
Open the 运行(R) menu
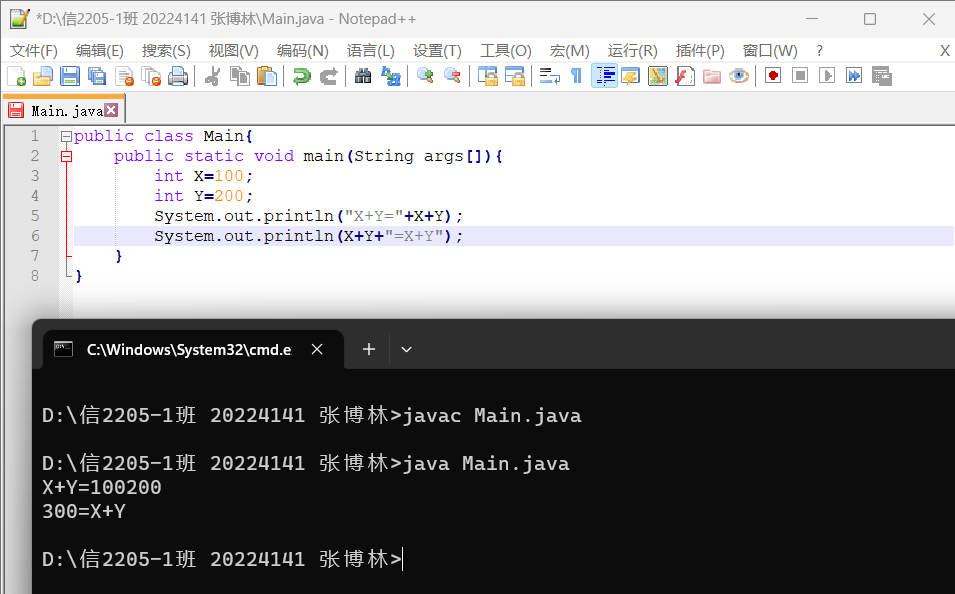tap(632, 51)
